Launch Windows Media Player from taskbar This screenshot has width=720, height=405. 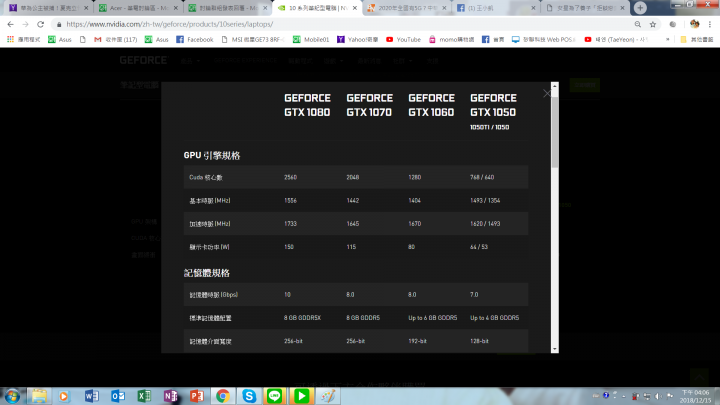[x=64, y=396]
